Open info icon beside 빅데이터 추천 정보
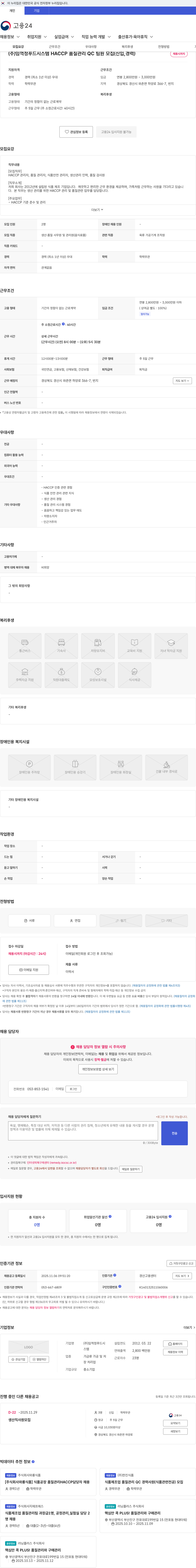This screenshot has height=1568, width=196. 33,1461
